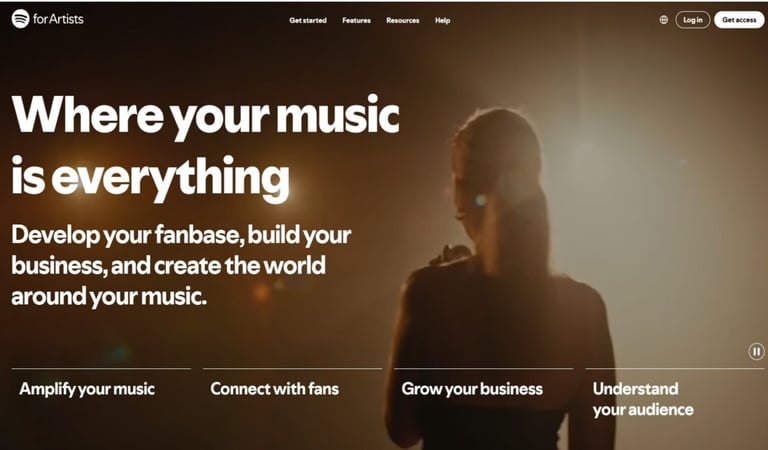The height and width of the screenshot is (450, 768).
Task: Select the Amplify your music tab
Action: [87, 389]
